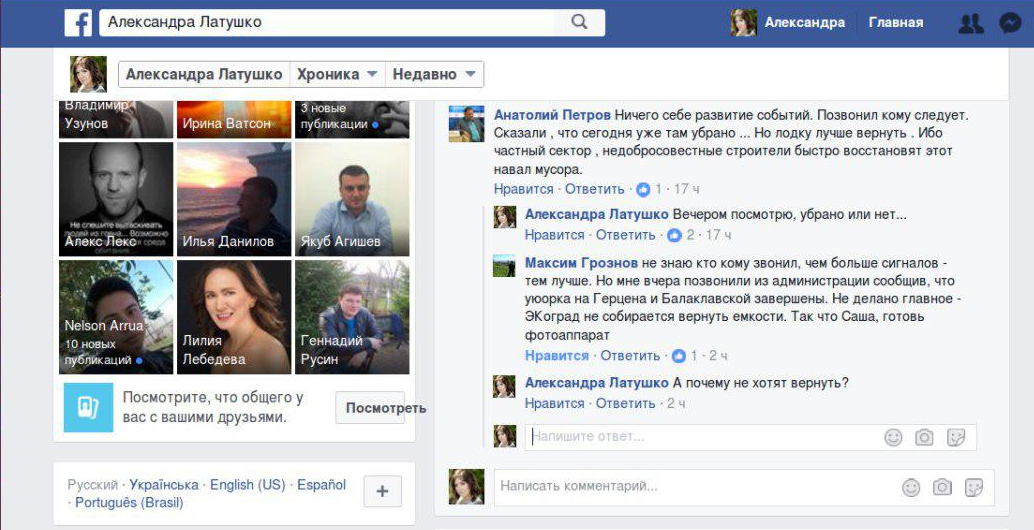Switch language to Español

coord(321,485)
